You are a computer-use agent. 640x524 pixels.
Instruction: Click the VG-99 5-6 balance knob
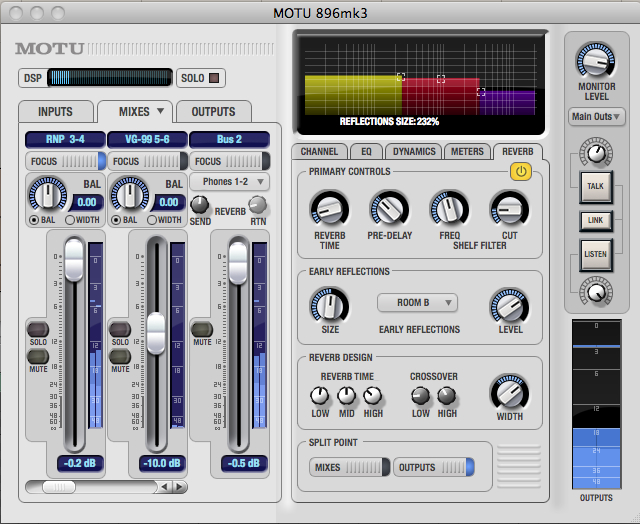pyautogui.click(x=130, y=195)
